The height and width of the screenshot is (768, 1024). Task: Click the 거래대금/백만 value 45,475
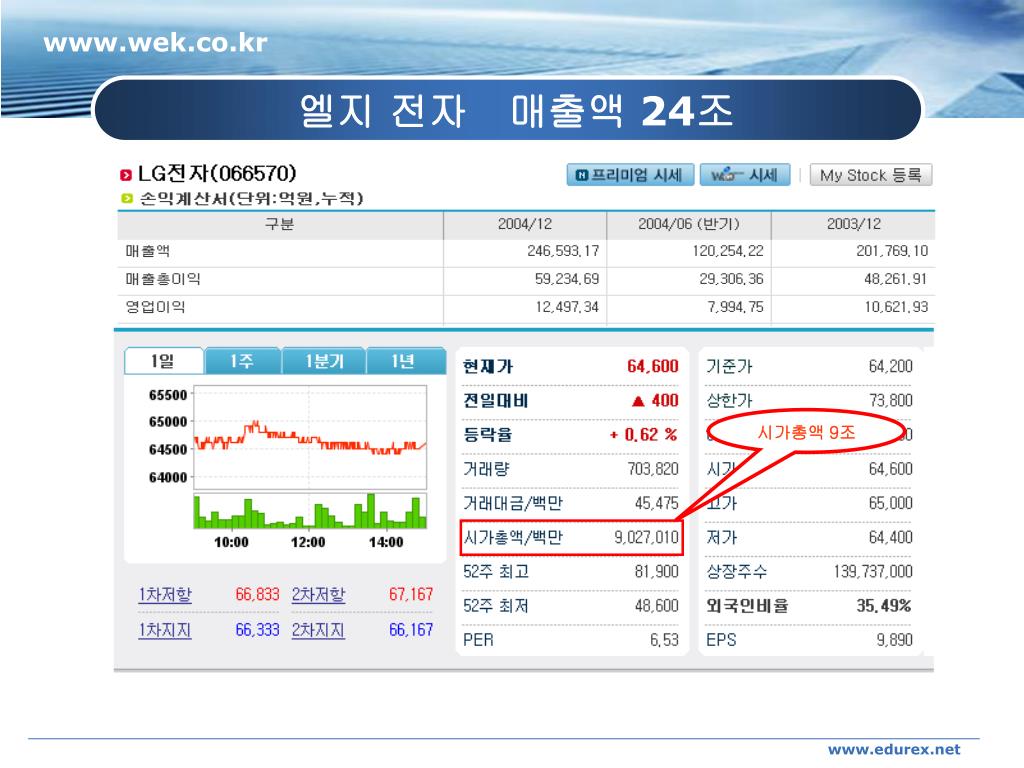pyautogui.click(x=657, y=503)
